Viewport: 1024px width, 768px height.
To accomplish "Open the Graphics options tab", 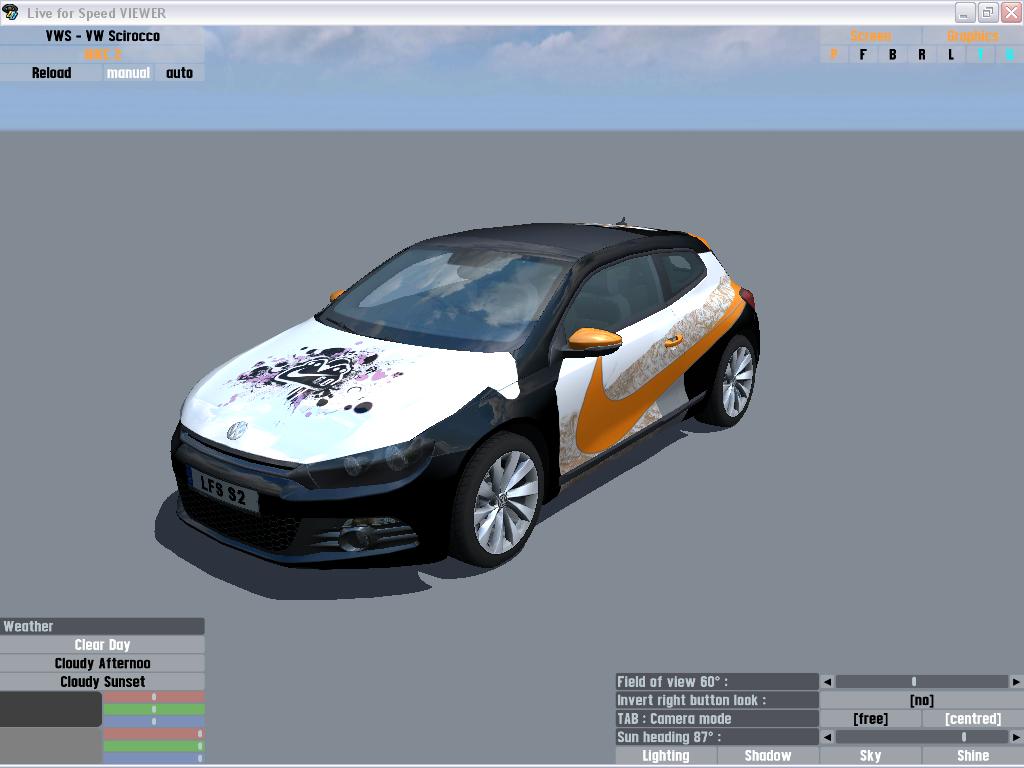I will [x=972, y=36].
